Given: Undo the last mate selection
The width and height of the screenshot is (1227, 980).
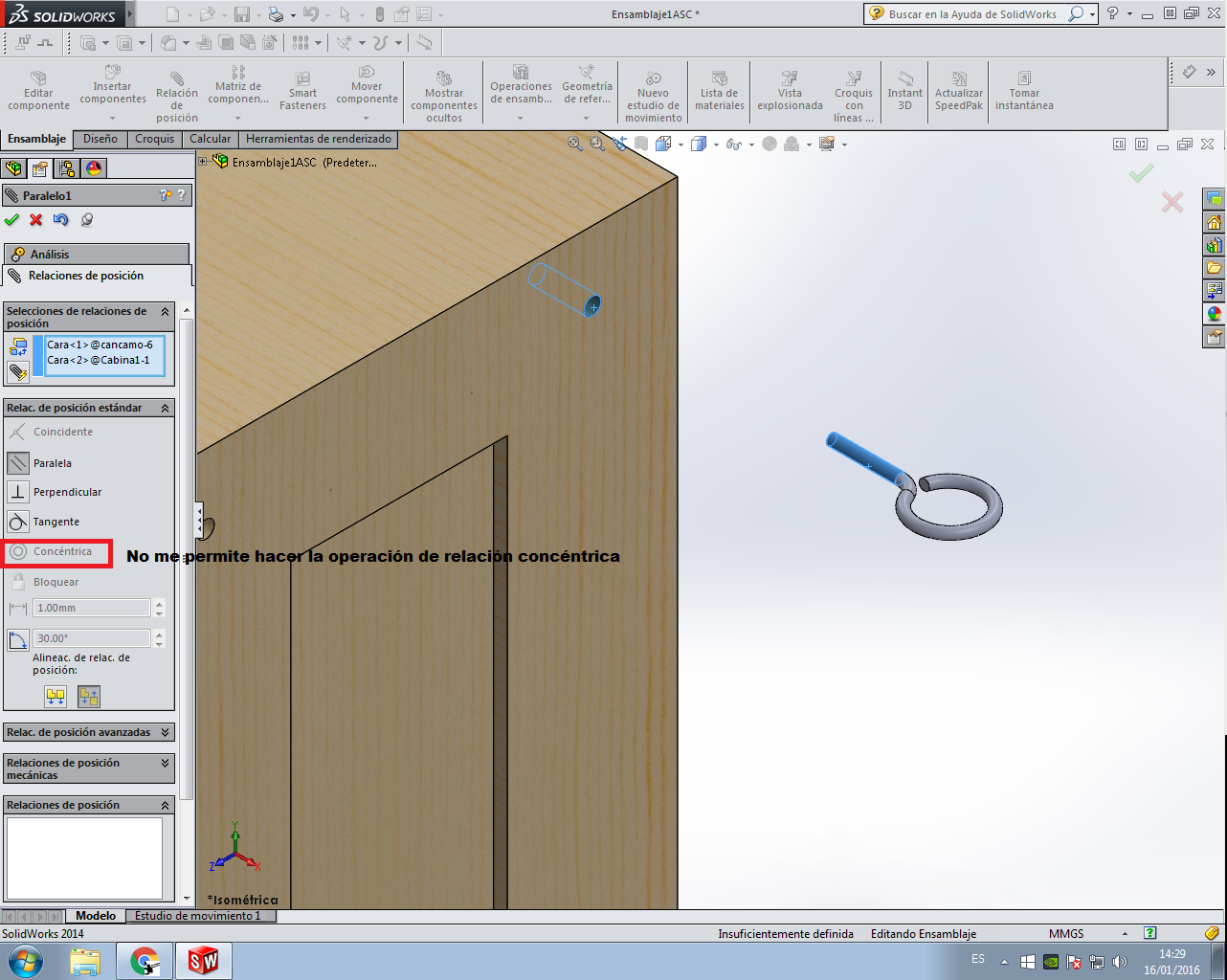Looking at the screenshot, I should (x=61, y=220).
